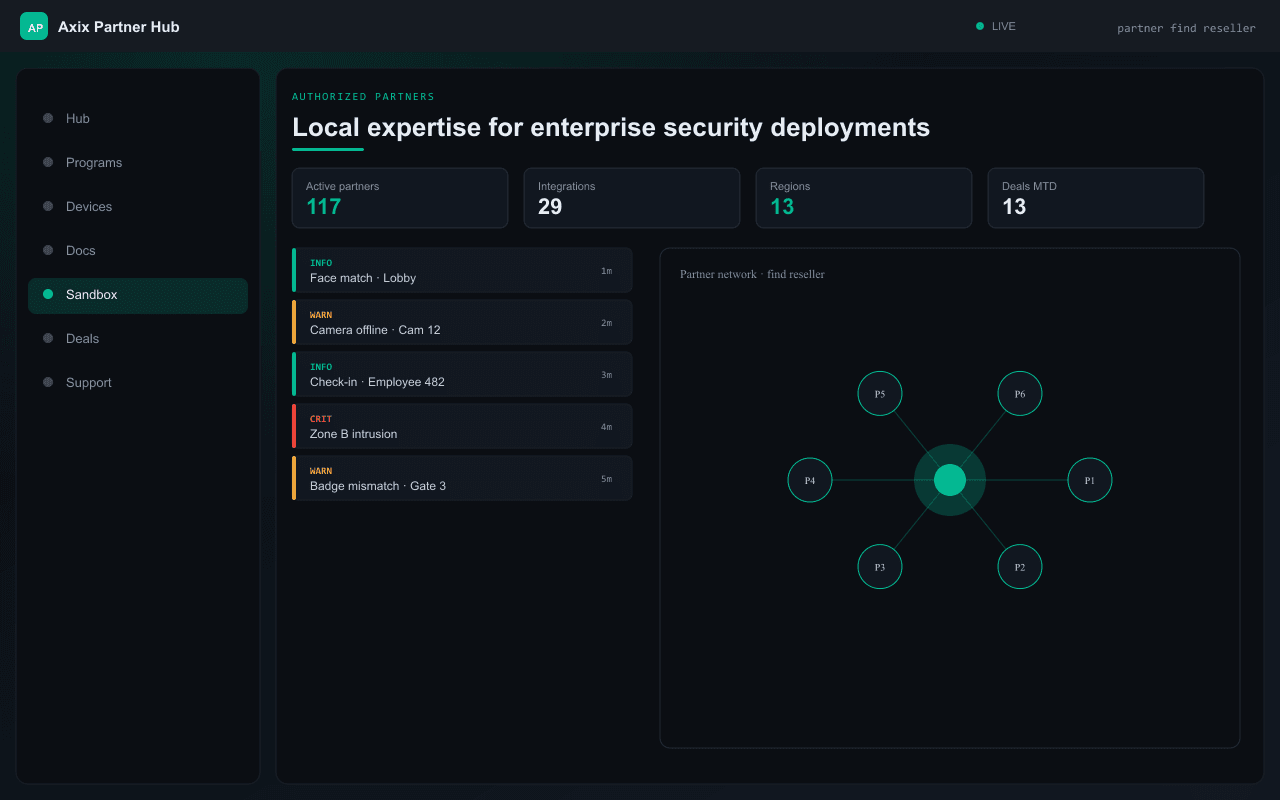Click the partner find reseller command text

coord(1186,28)
